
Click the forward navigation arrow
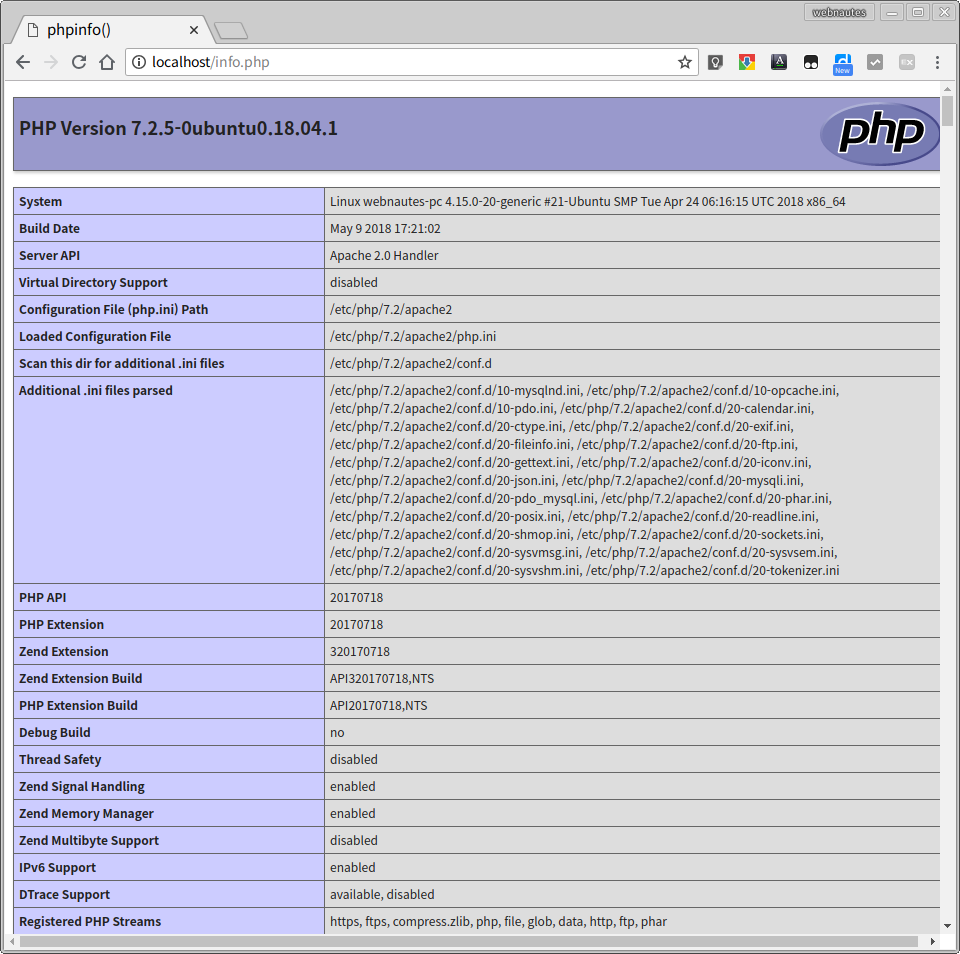pos(51,62)
